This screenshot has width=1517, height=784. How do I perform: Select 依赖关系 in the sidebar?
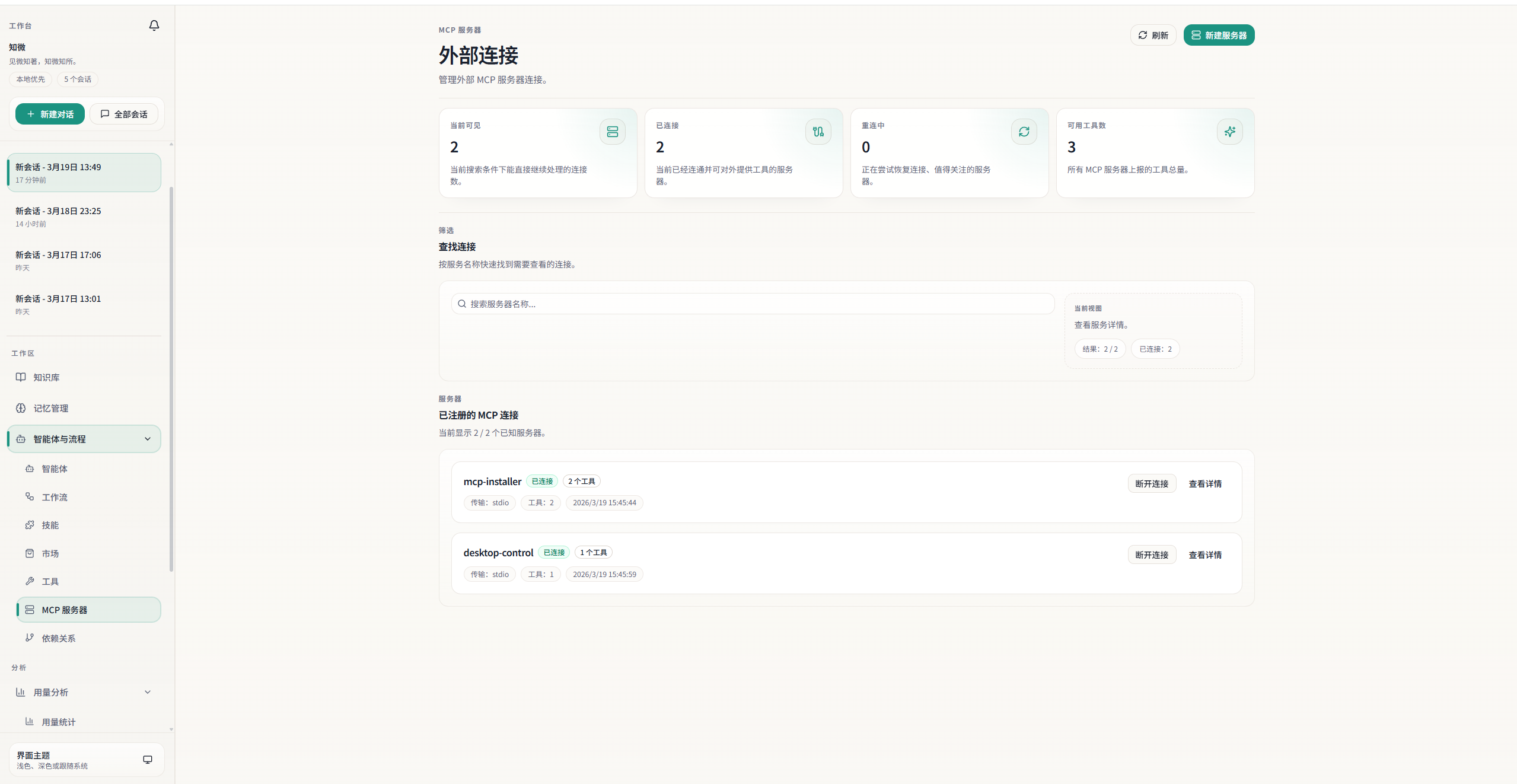click(x=58, y=639)
